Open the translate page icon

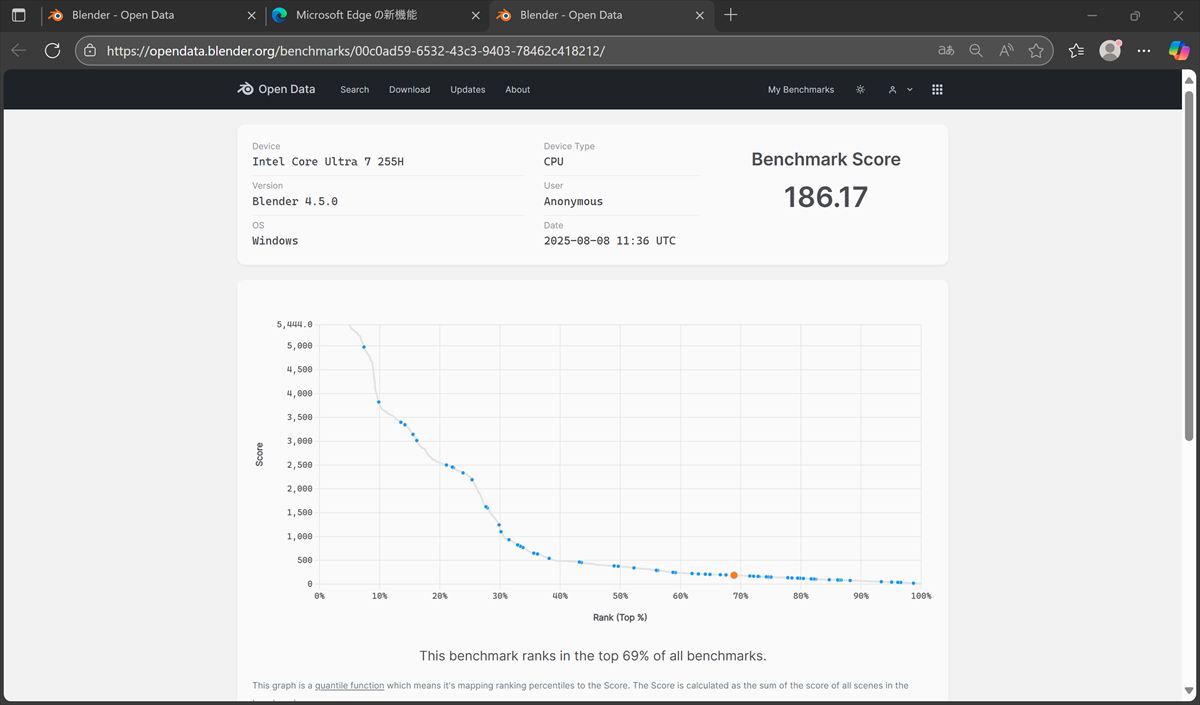click(945, 50)
